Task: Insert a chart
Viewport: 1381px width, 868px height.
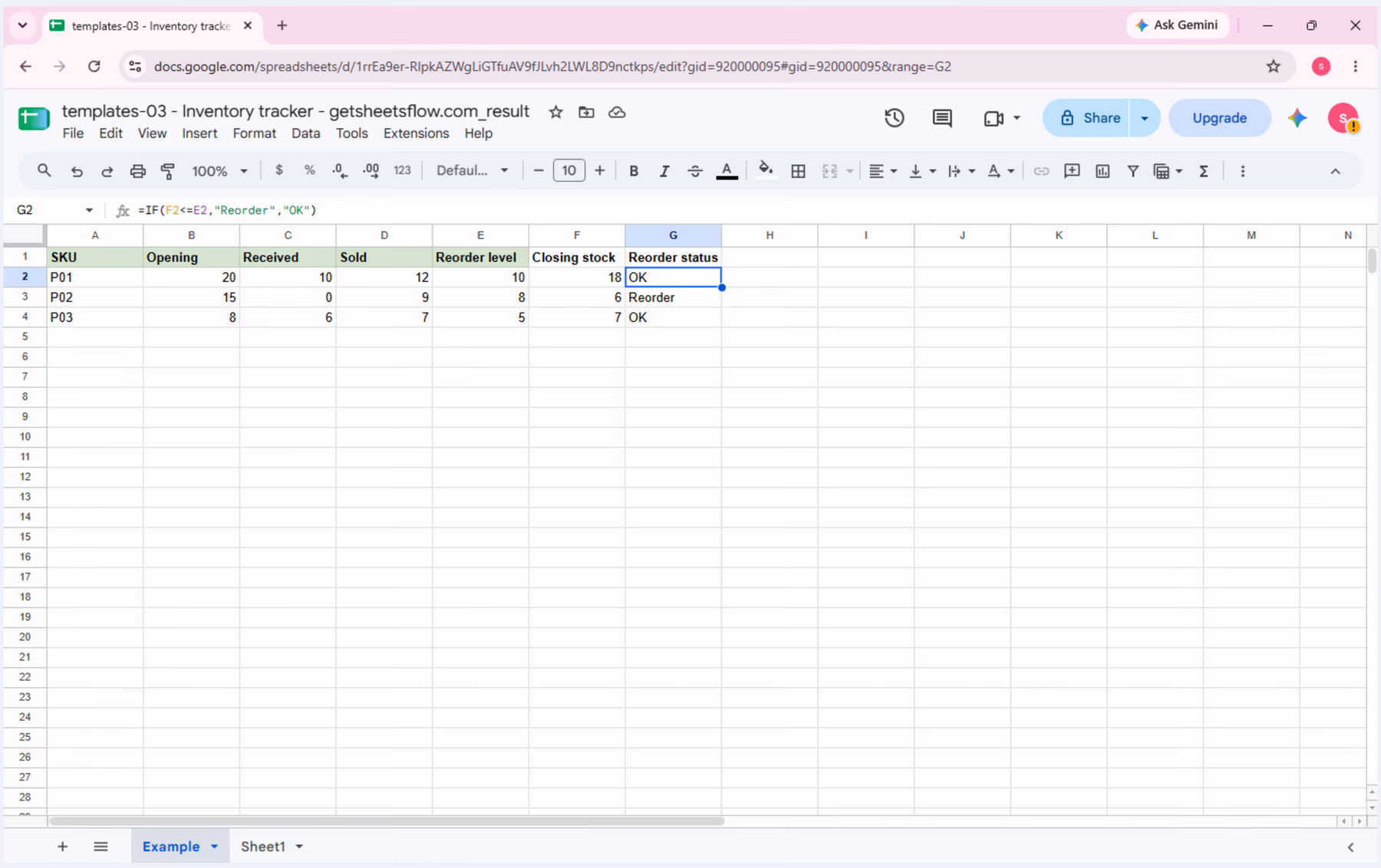Action: click(x=1102, y=171)
